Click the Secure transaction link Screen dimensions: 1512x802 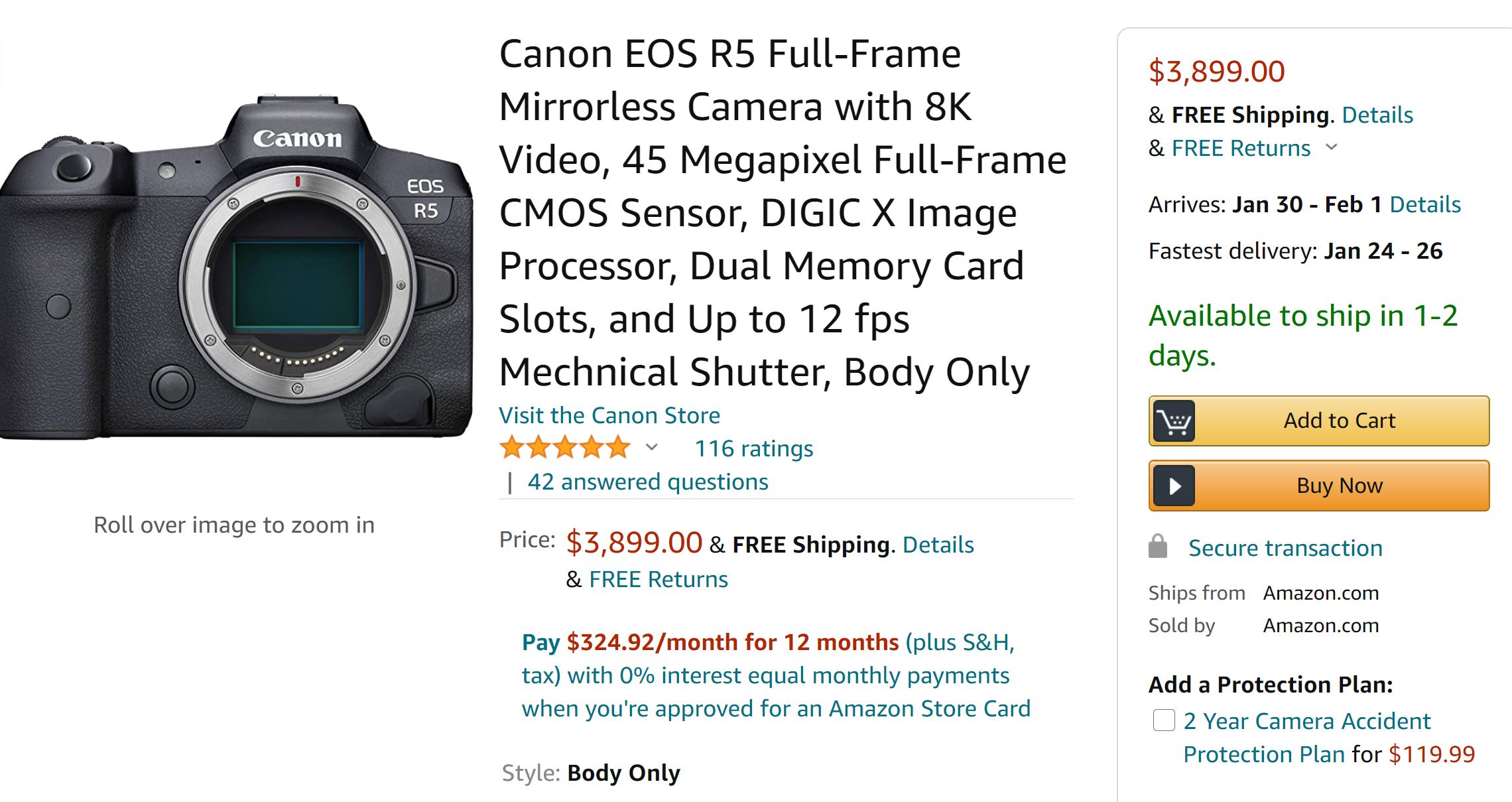click(1285, 549)
